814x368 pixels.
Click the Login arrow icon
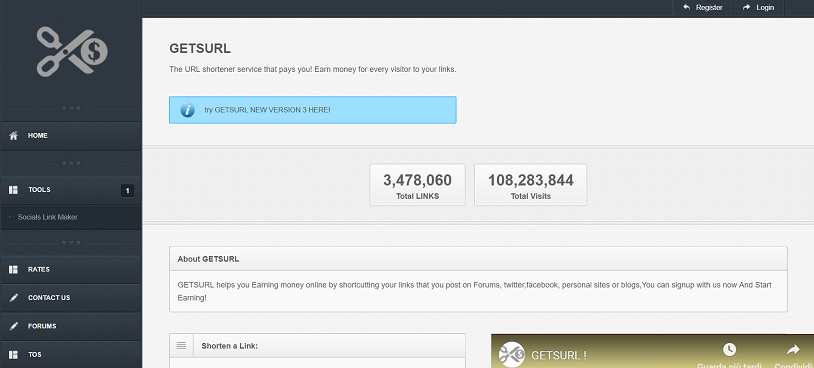click(x=747, y=7)
